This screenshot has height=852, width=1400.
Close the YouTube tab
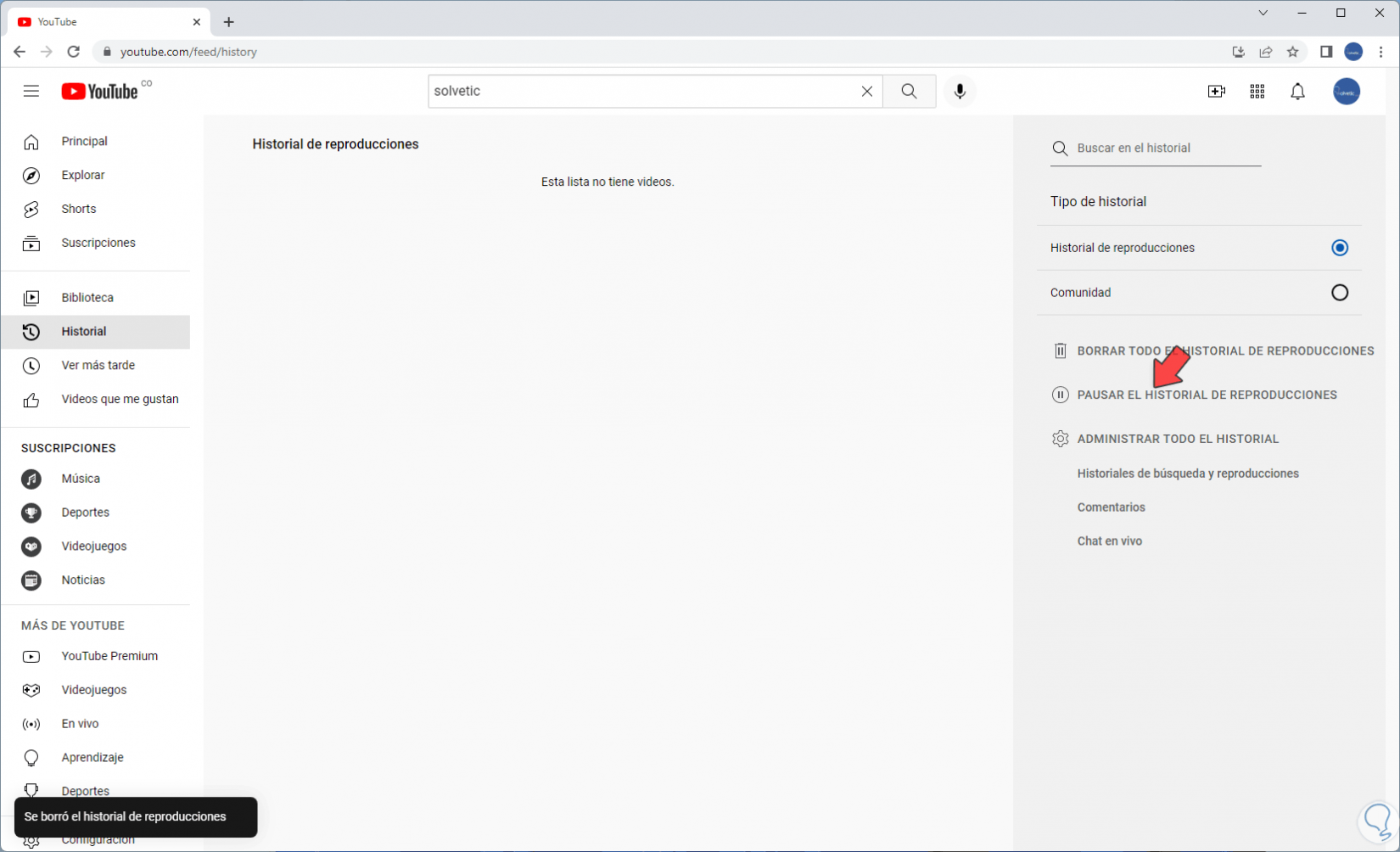tap(197, 22)
